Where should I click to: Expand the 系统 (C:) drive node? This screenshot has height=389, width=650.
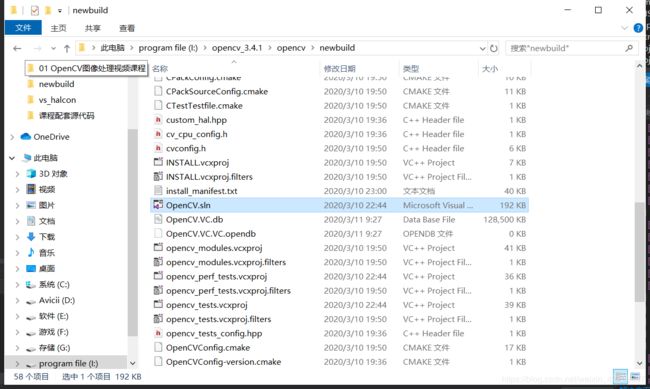pyautogui.click(x=17, y=284)
